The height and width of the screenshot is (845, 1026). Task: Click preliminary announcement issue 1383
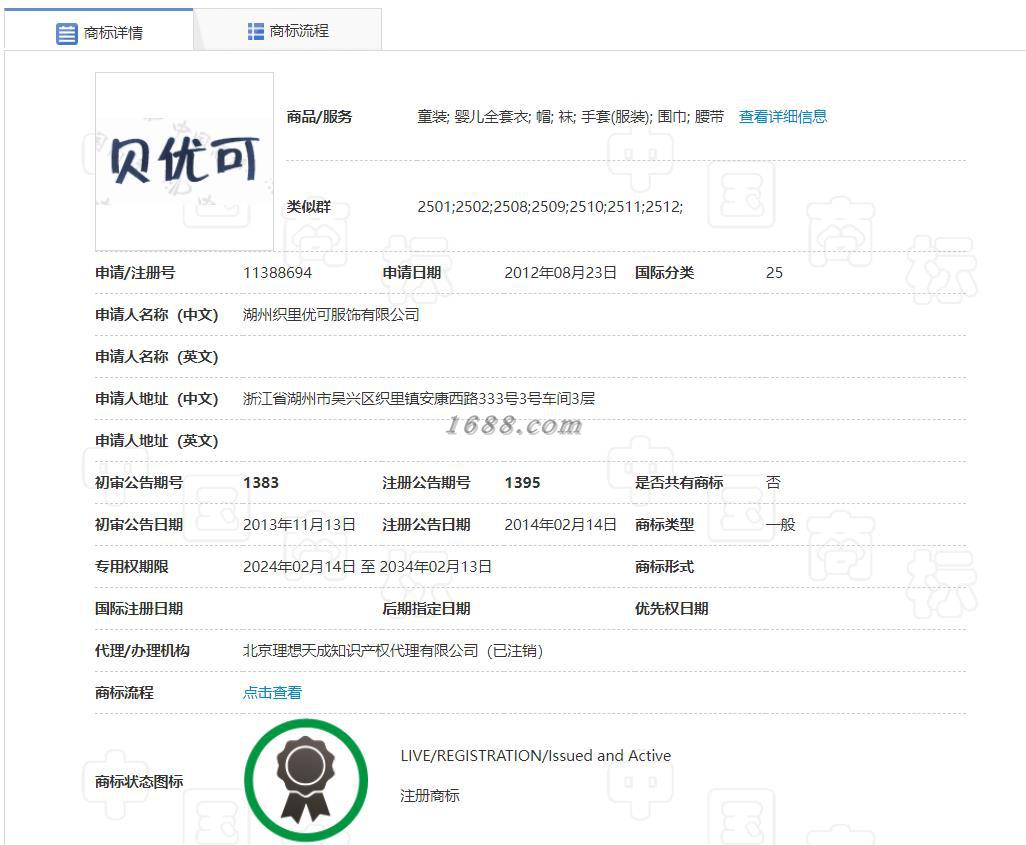tap(261, 482)
